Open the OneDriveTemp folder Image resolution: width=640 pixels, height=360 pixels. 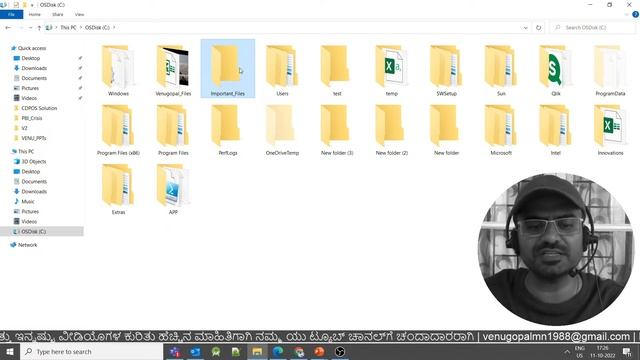coord(282,129)
